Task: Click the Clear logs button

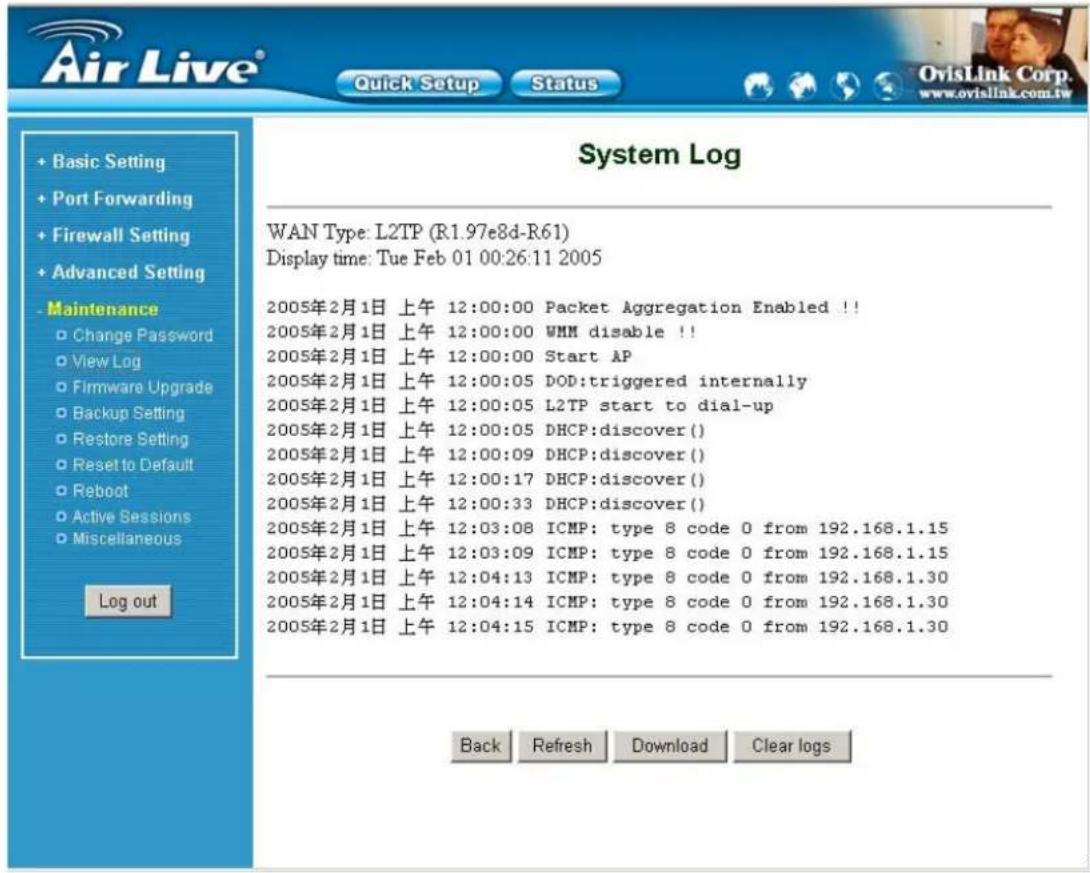Action: [x=791, y=746]
